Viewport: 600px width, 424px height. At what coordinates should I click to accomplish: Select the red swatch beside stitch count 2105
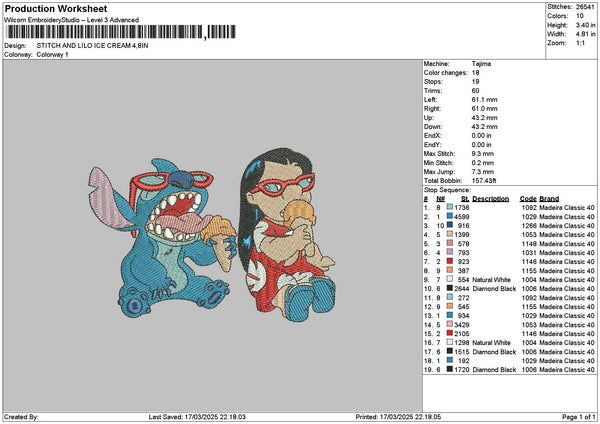[x=450, y=333]
